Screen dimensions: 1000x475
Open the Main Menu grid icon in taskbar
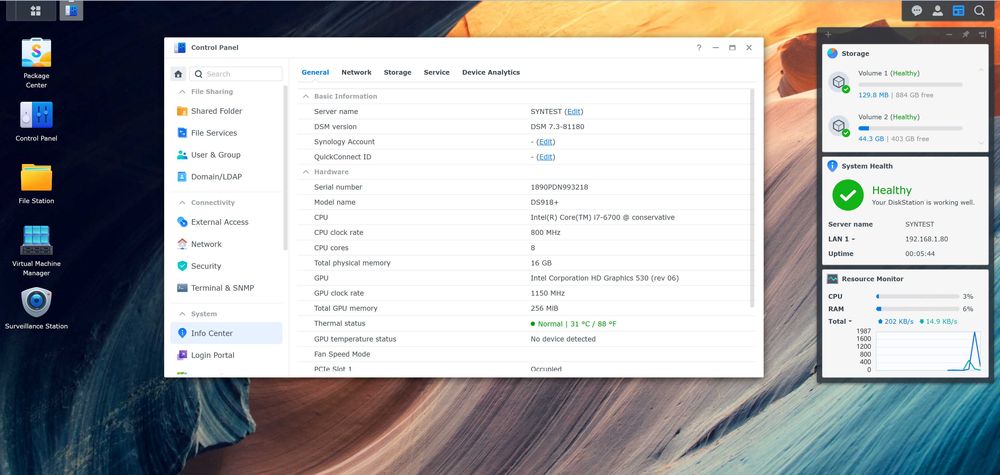tap(36, 11)
